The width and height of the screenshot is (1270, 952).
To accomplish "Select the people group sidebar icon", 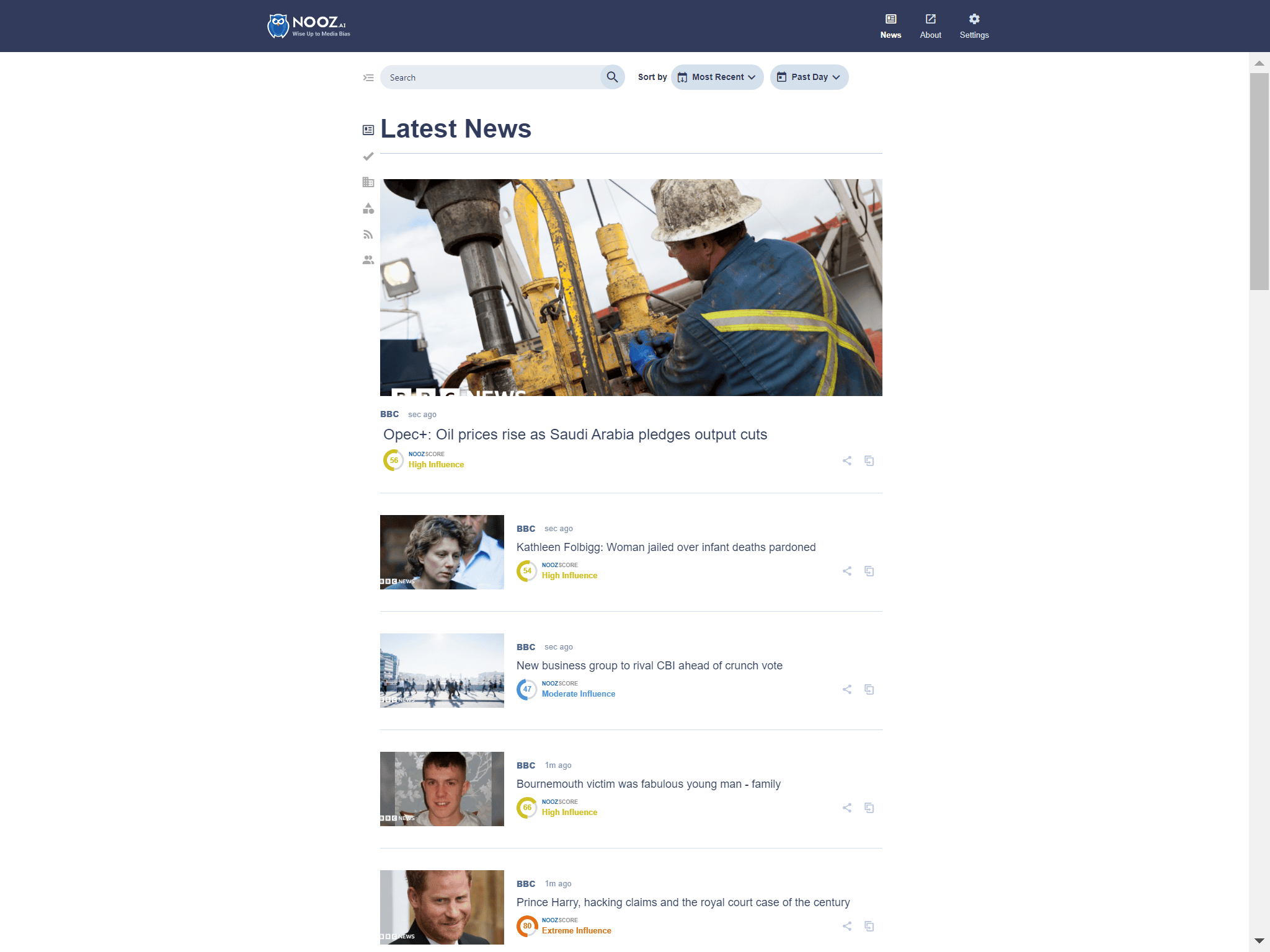I will click(368, 260).
